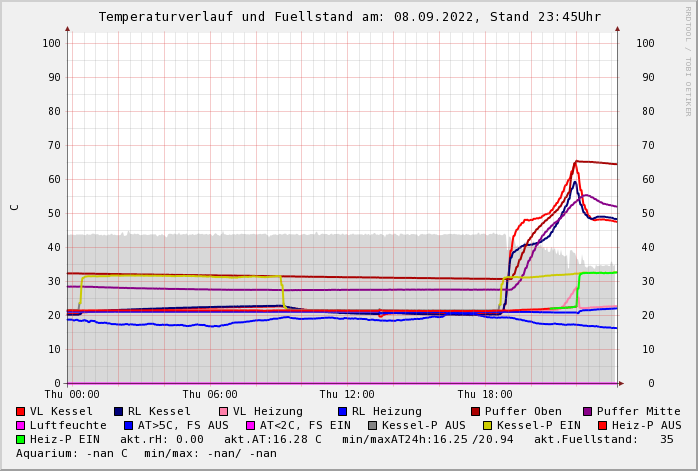Select the magenta Luftfeuchte legend swatch

click(20, 425)
